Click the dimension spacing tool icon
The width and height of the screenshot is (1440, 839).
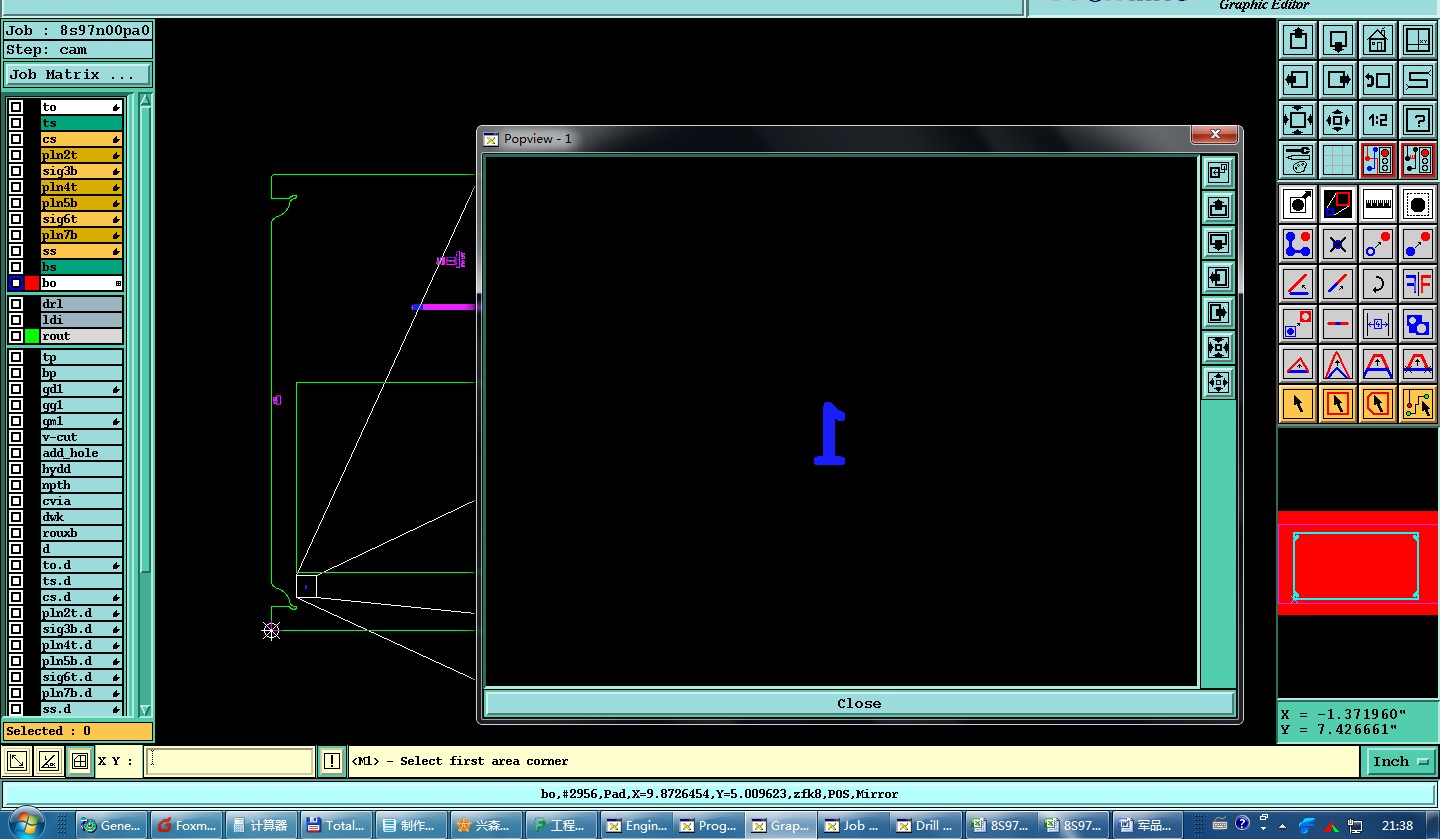(x=1378, y=324)
